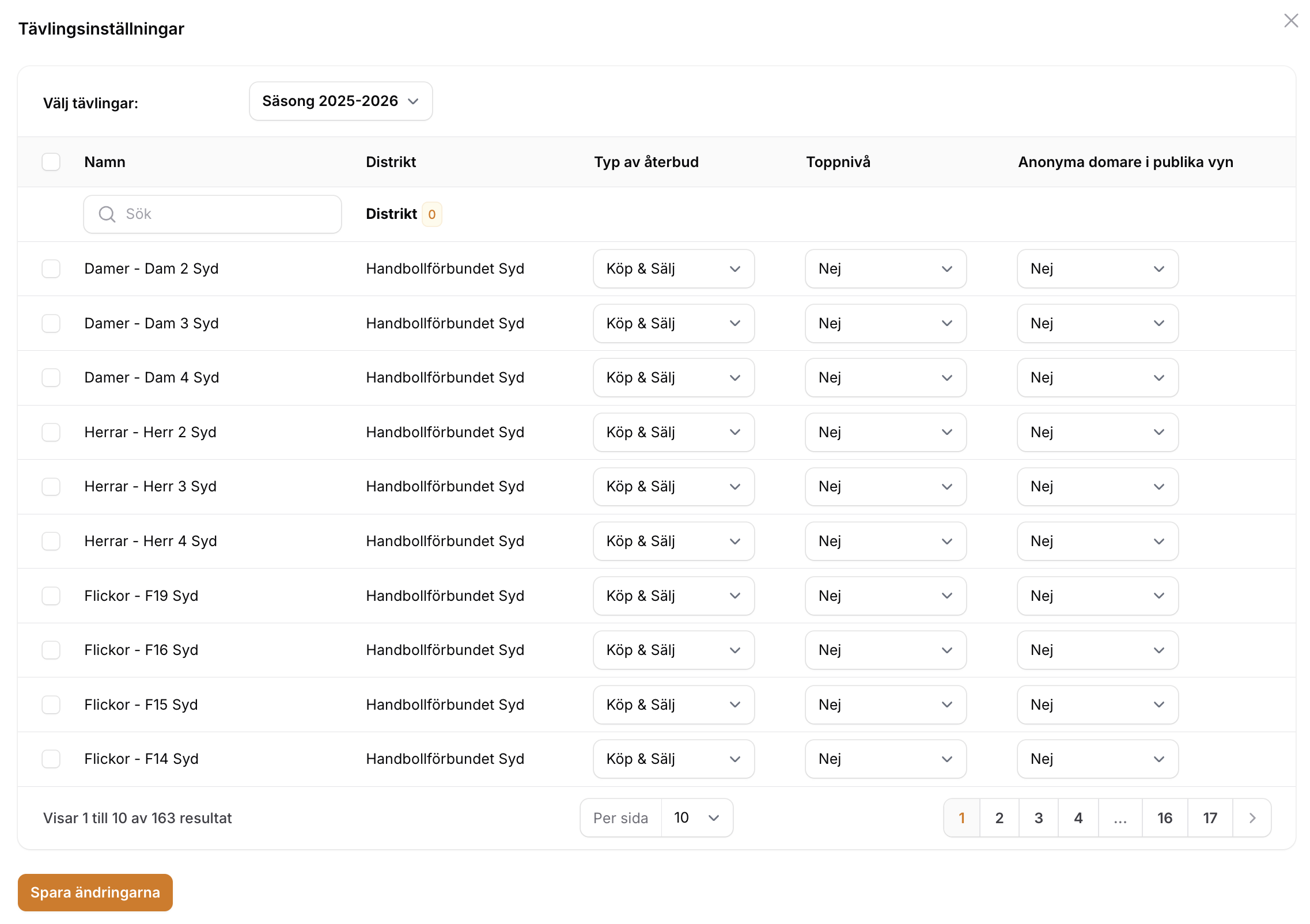
Task: Open the Säsong 2025-2026 dropdown
Action: (x=341, y=101)
